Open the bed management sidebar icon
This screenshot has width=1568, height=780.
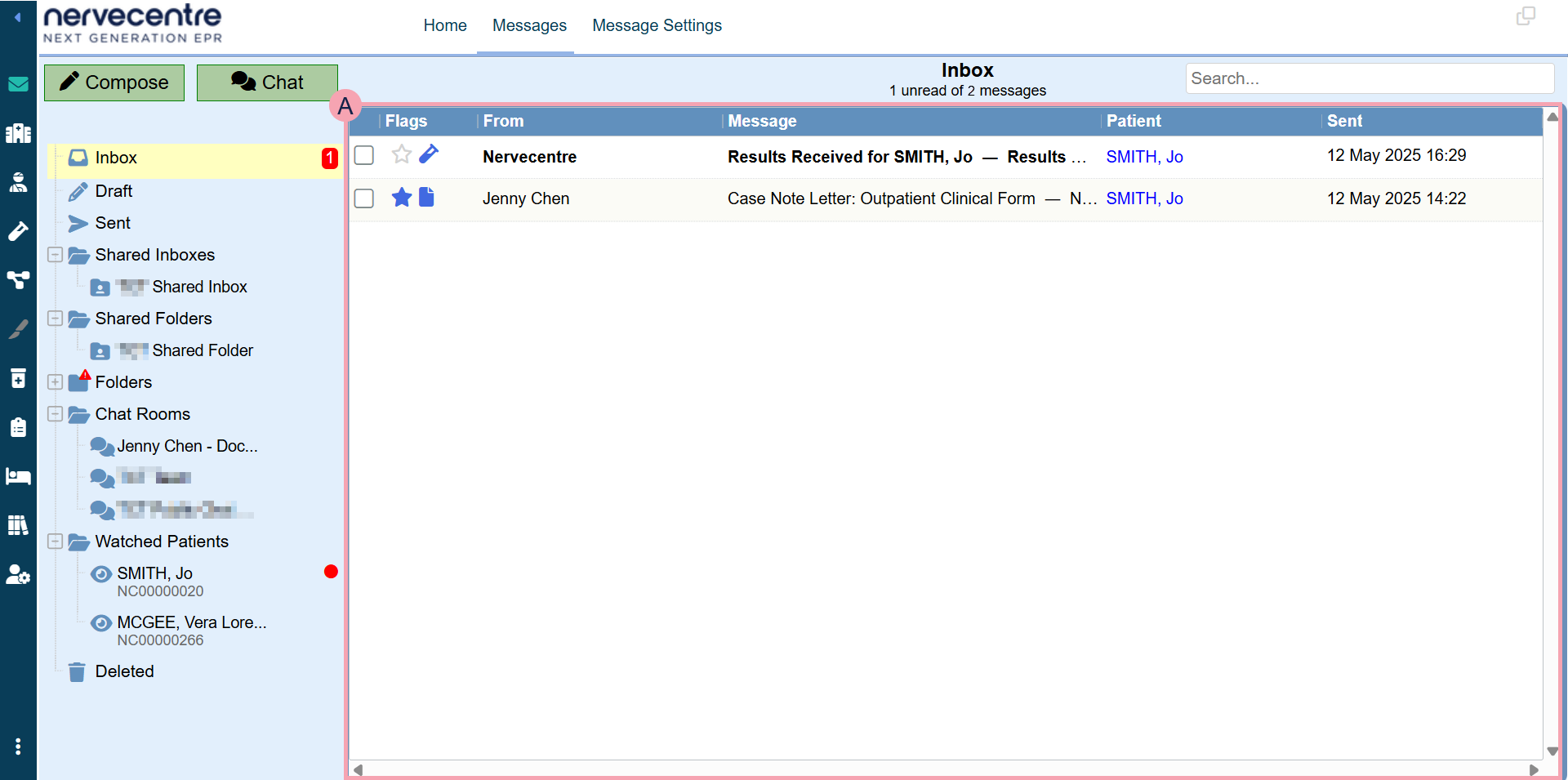(x=18, y=476)
